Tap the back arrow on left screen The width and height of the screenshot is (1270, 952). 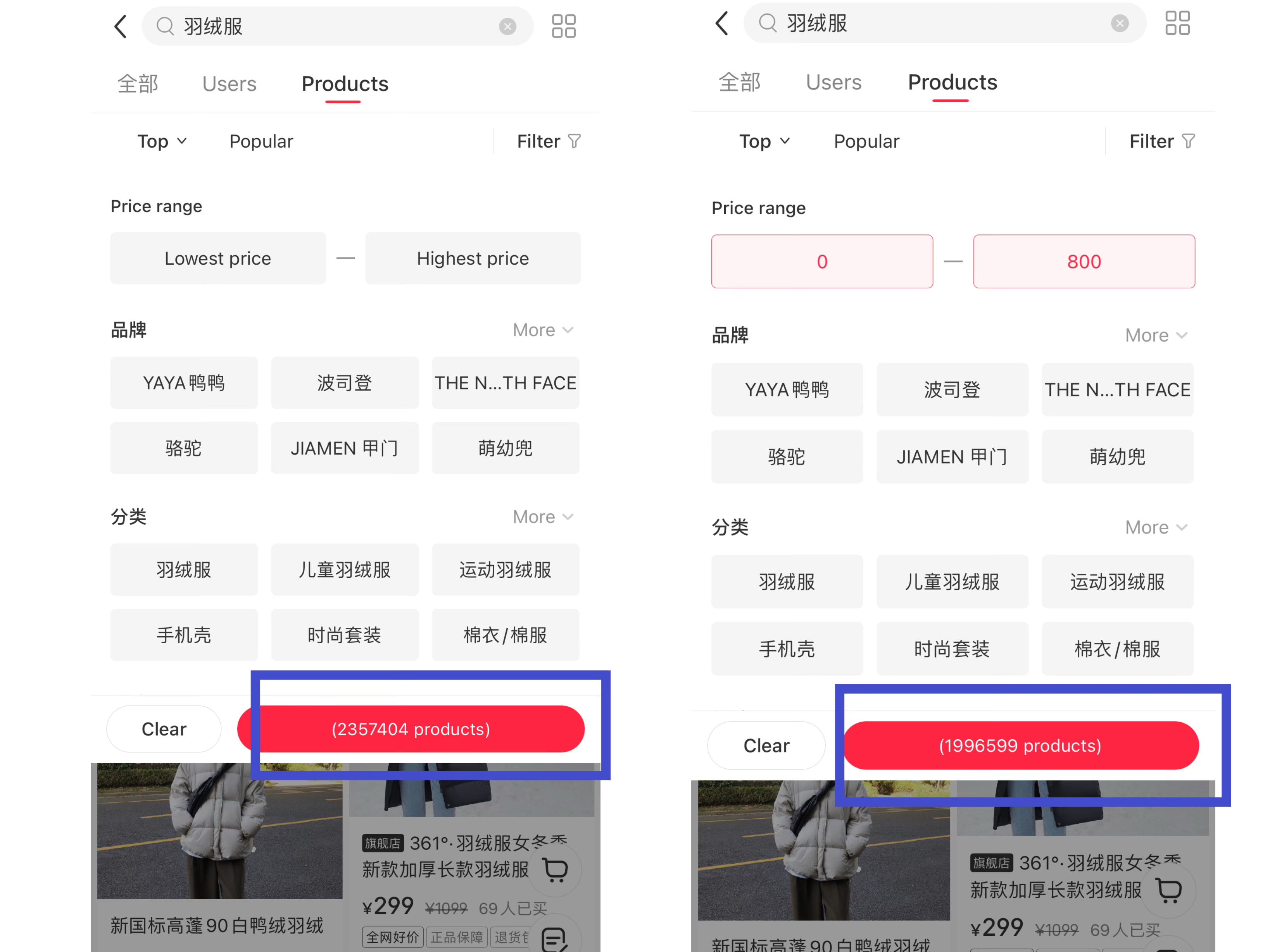[x=121, y=26]
